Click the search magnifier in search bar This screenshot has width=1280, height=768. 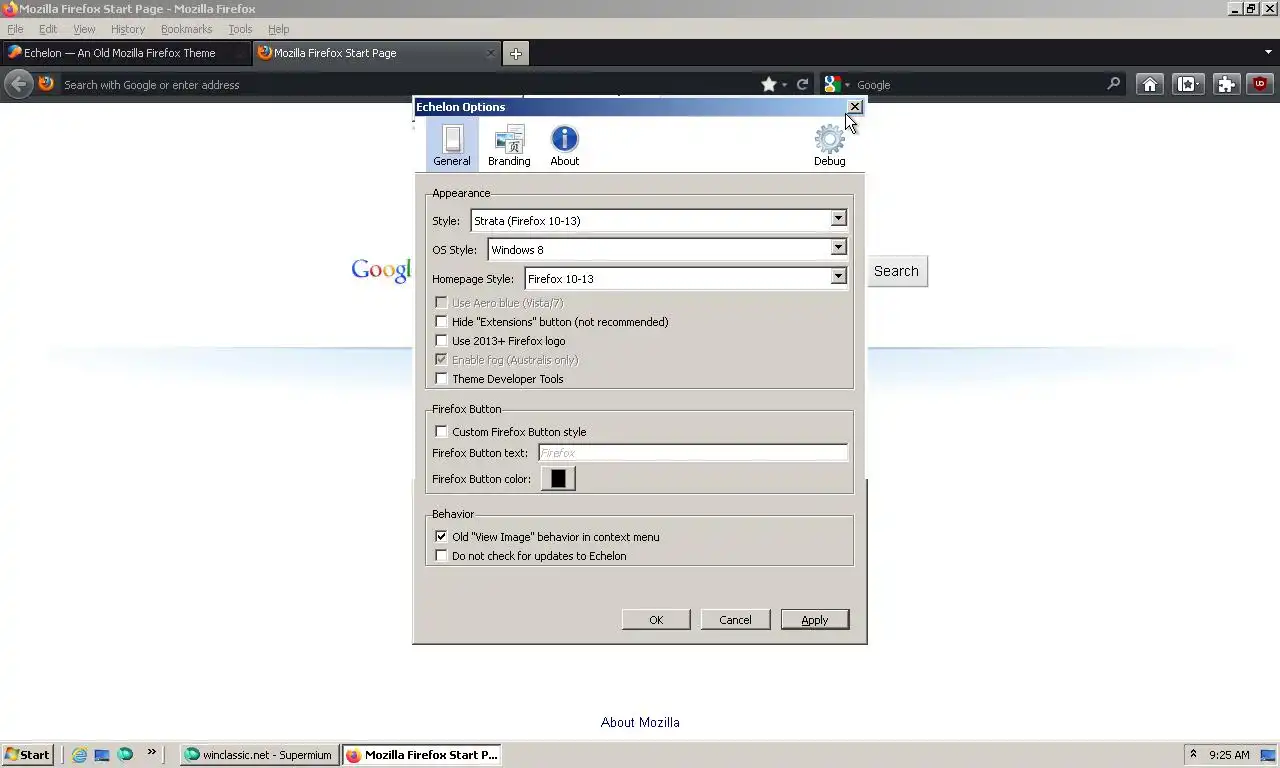(x=1113, y=84)
